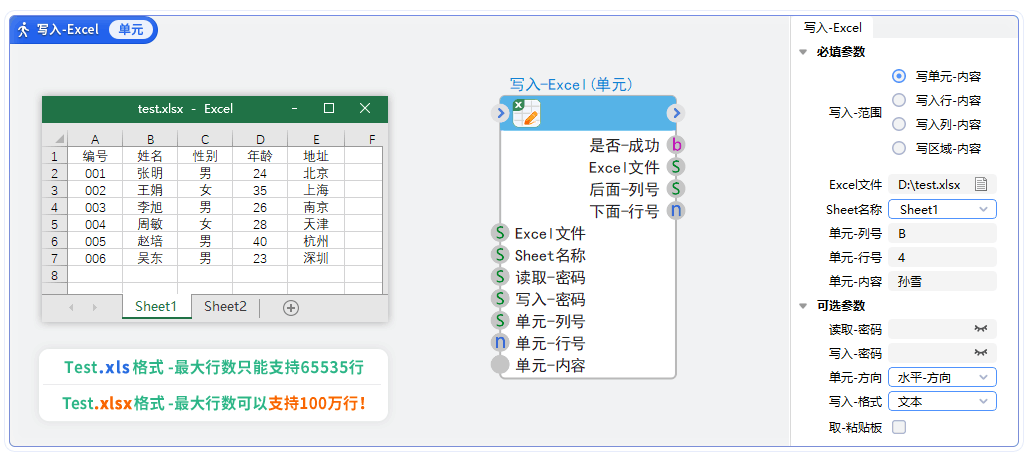Close the test.xlsx Excel window

click(x=365, y=109)
